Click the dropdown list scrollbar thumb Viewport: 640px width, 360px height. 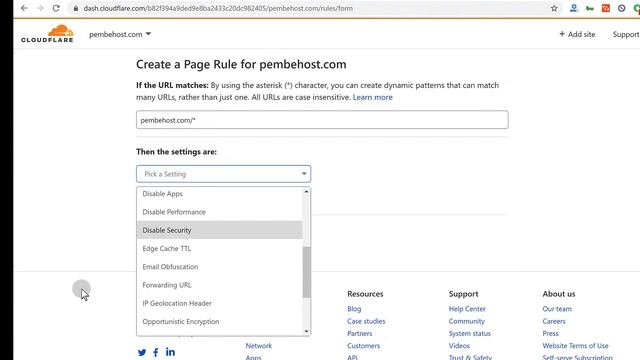point(306,272)
